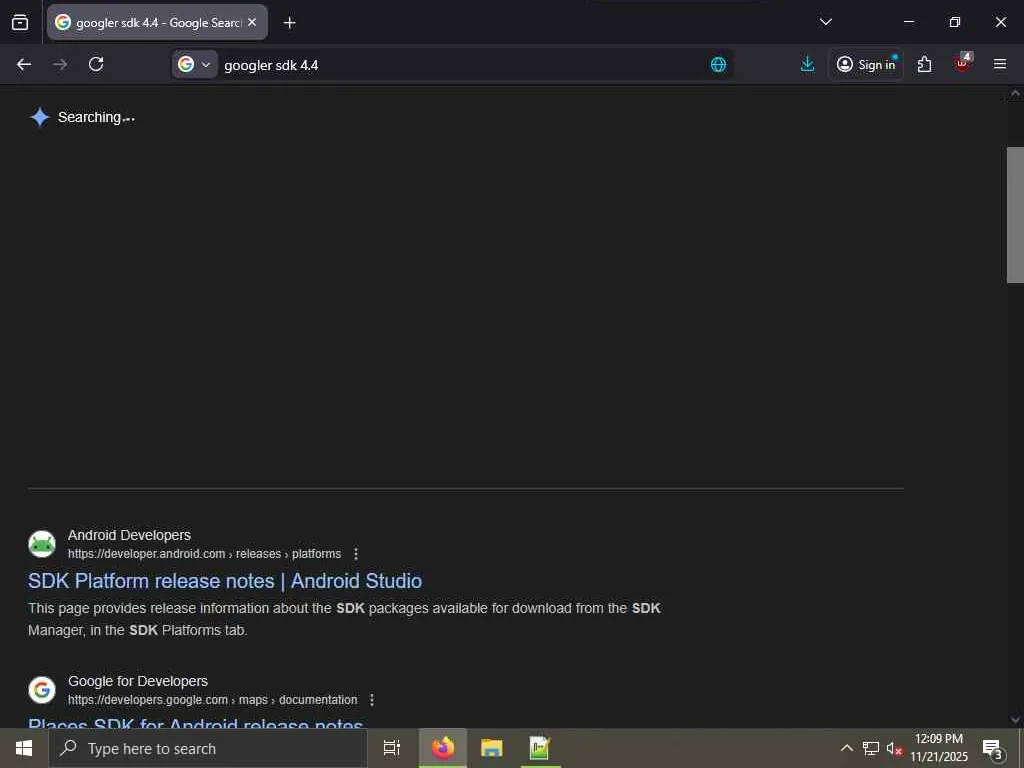Click the Firefox taskbar icon
The image size is (1024, 768).
point(443,748)
